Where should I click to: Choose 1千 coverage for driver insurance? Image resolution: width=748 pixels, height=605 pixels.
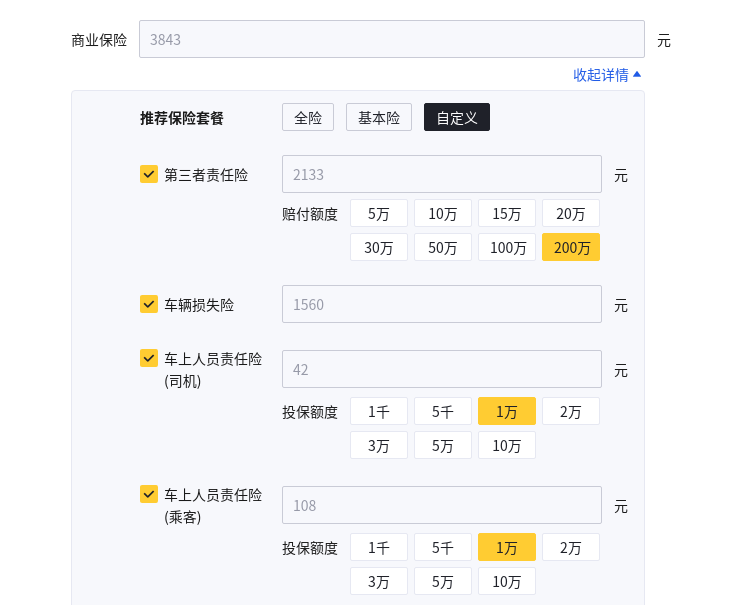(379, 411)
